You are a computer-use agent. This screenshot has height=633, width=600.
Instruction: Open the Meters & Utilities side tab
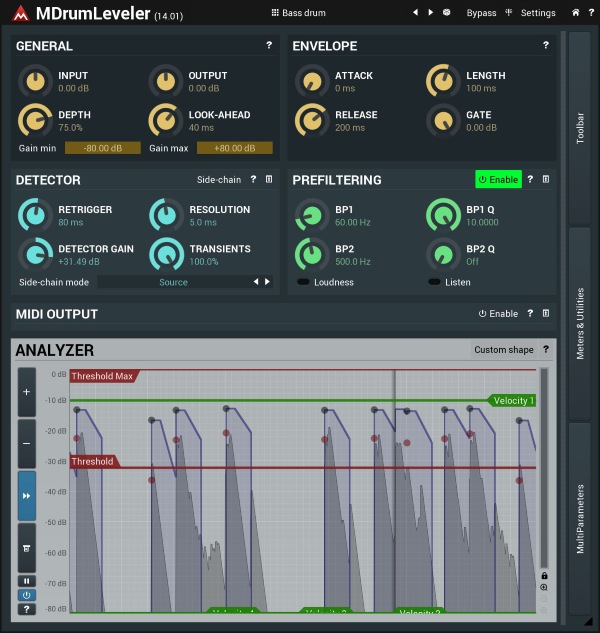pos(580,323)
